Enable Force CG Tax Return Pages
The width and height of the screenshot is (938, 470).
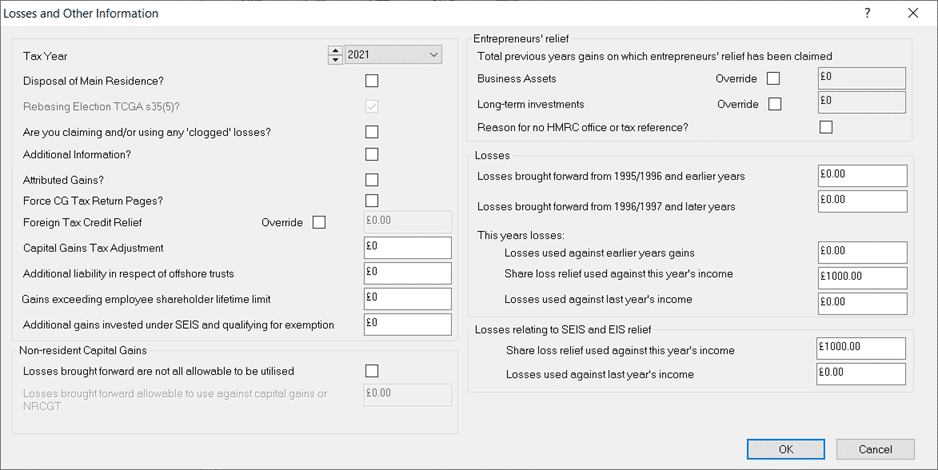tap(372, 201)
